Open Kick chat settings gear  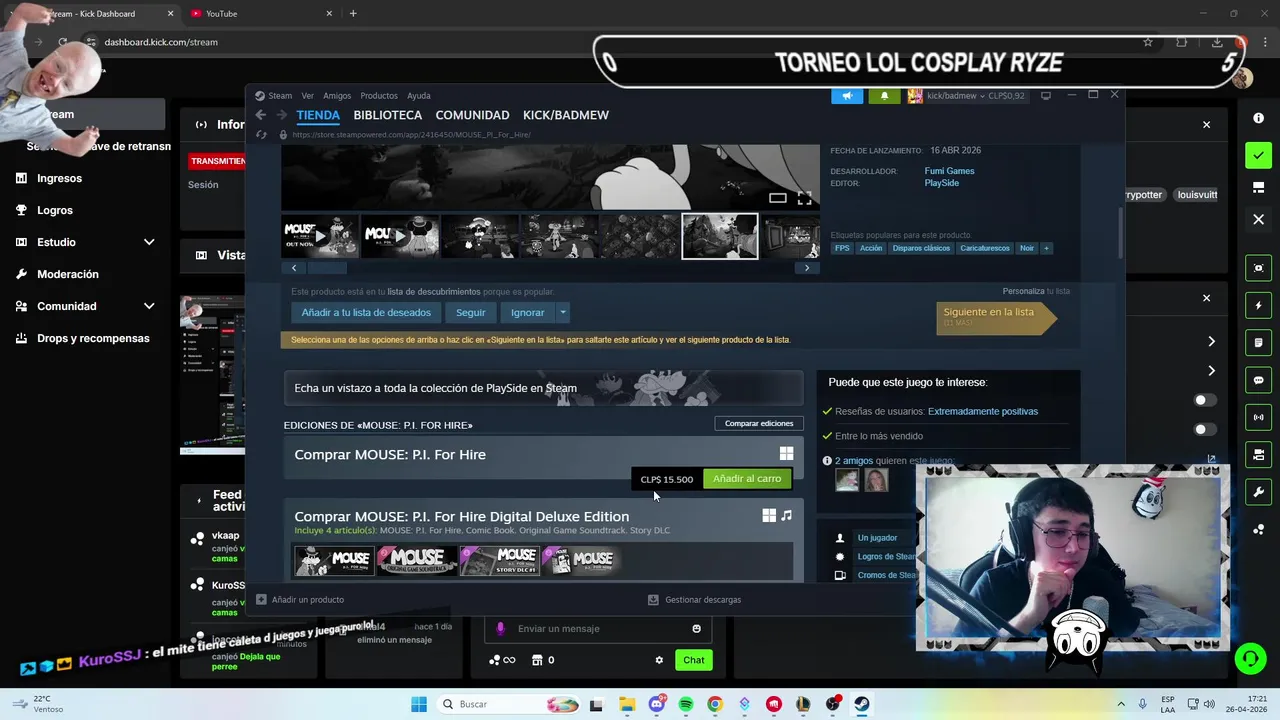tap(659, 660)
